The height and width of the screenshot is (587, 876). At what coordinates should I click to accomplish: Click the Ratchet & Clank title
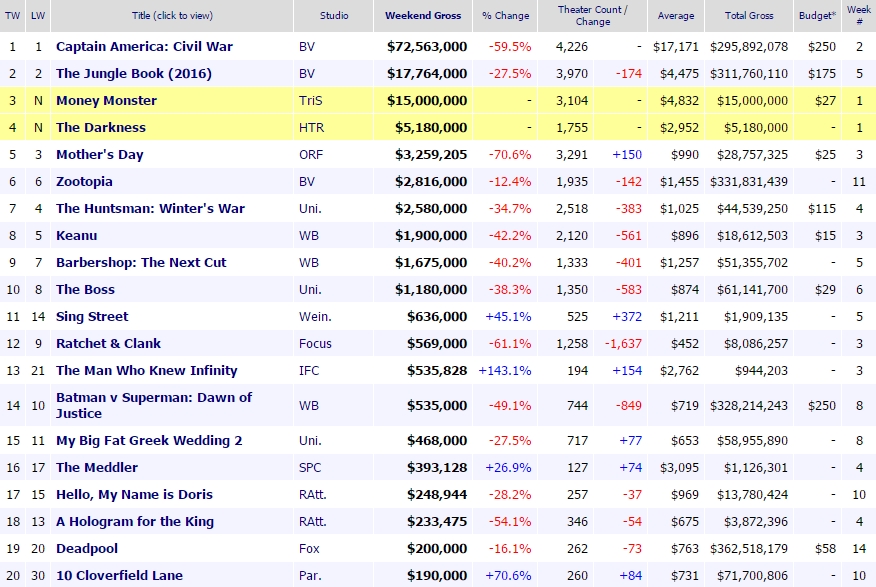108,343
